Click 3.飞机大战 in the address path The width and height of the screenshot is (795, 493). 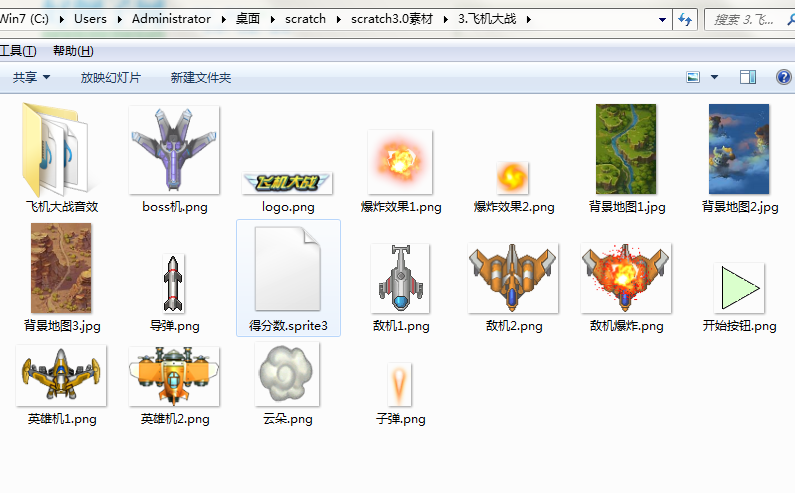pyautogui.click(x=487, y=19)
